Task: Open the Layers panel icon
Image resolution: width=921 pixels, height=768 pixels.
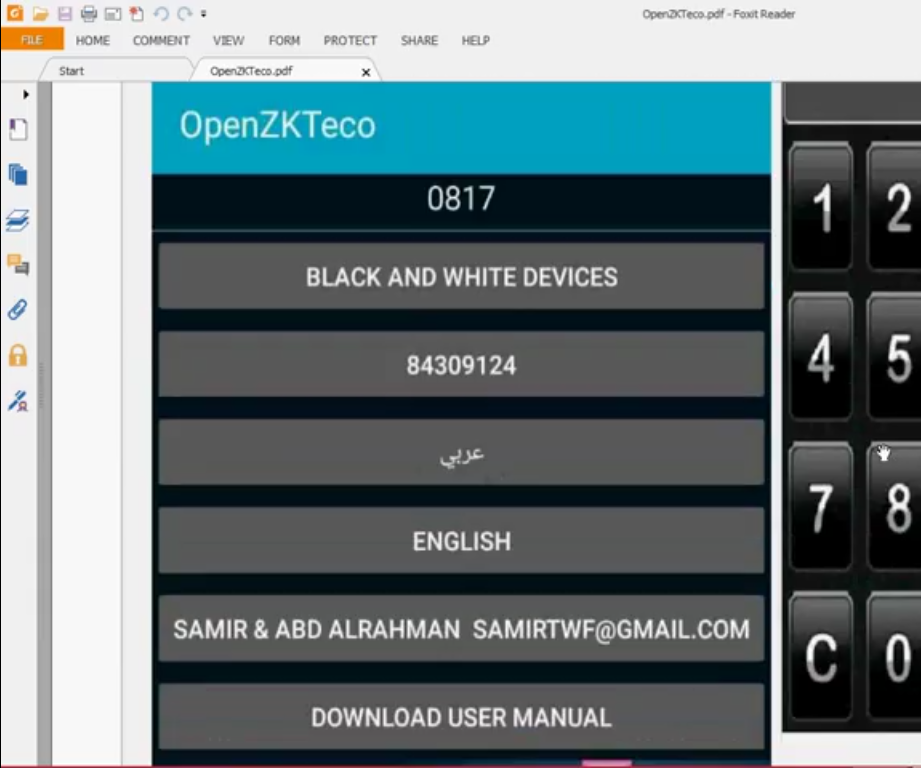Action: pyautogui.click(x=18, y=220)
